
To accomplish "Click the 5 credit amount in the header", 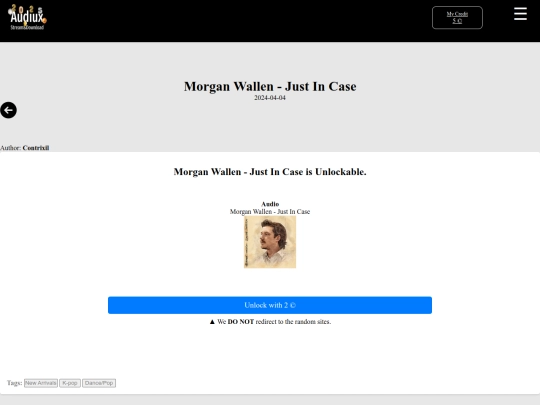I will pyautogui.click(x=457, y=21).
